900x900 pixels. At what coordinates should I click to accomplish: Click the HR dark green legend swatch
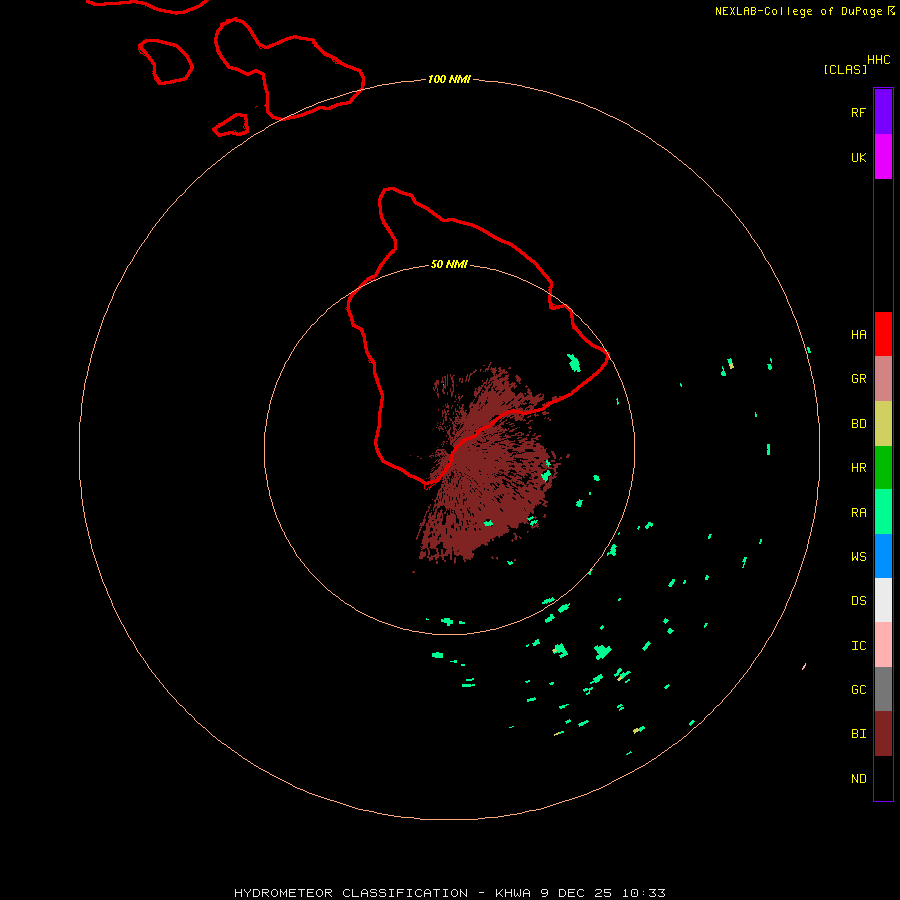tap(883, 468)
